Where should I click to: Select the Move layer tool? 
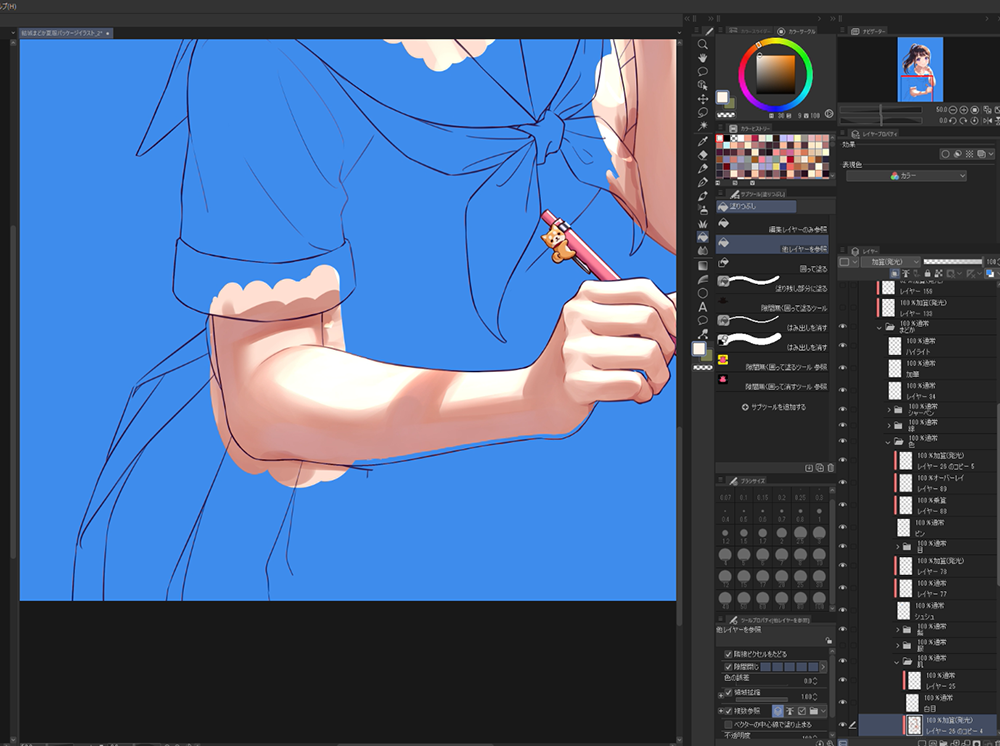point(703,99)
